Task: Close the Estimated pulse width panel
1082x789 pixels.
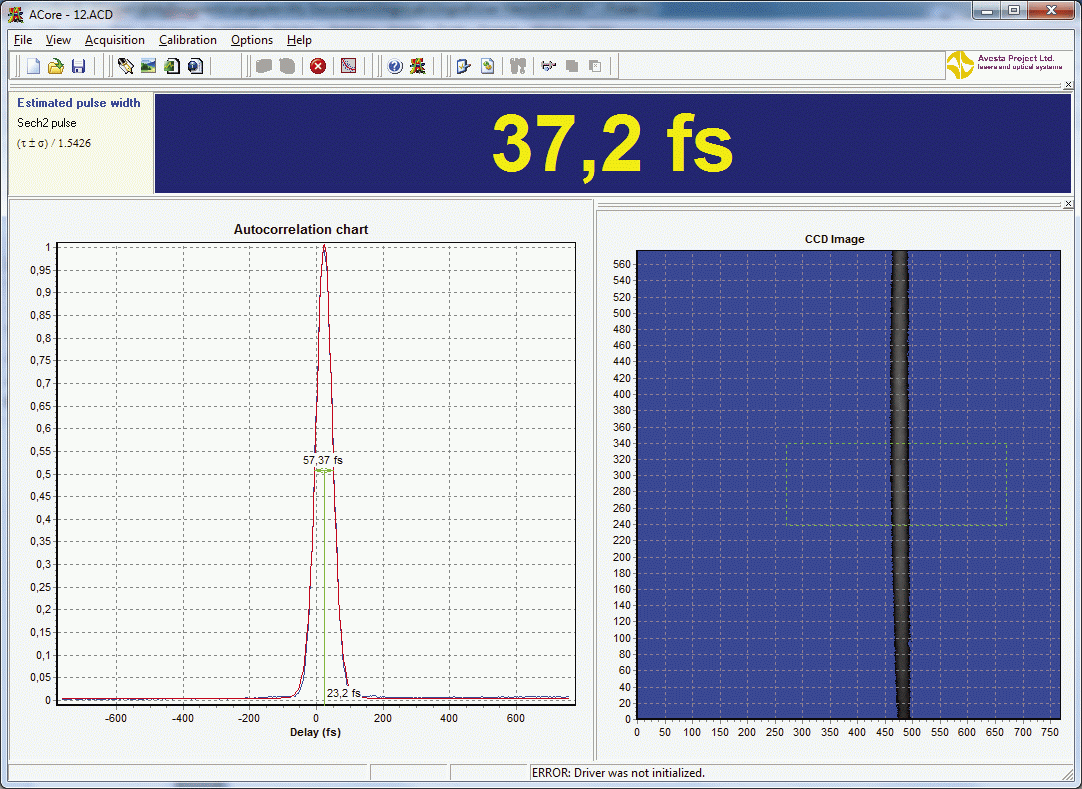Action: [x=1068, y=85]
